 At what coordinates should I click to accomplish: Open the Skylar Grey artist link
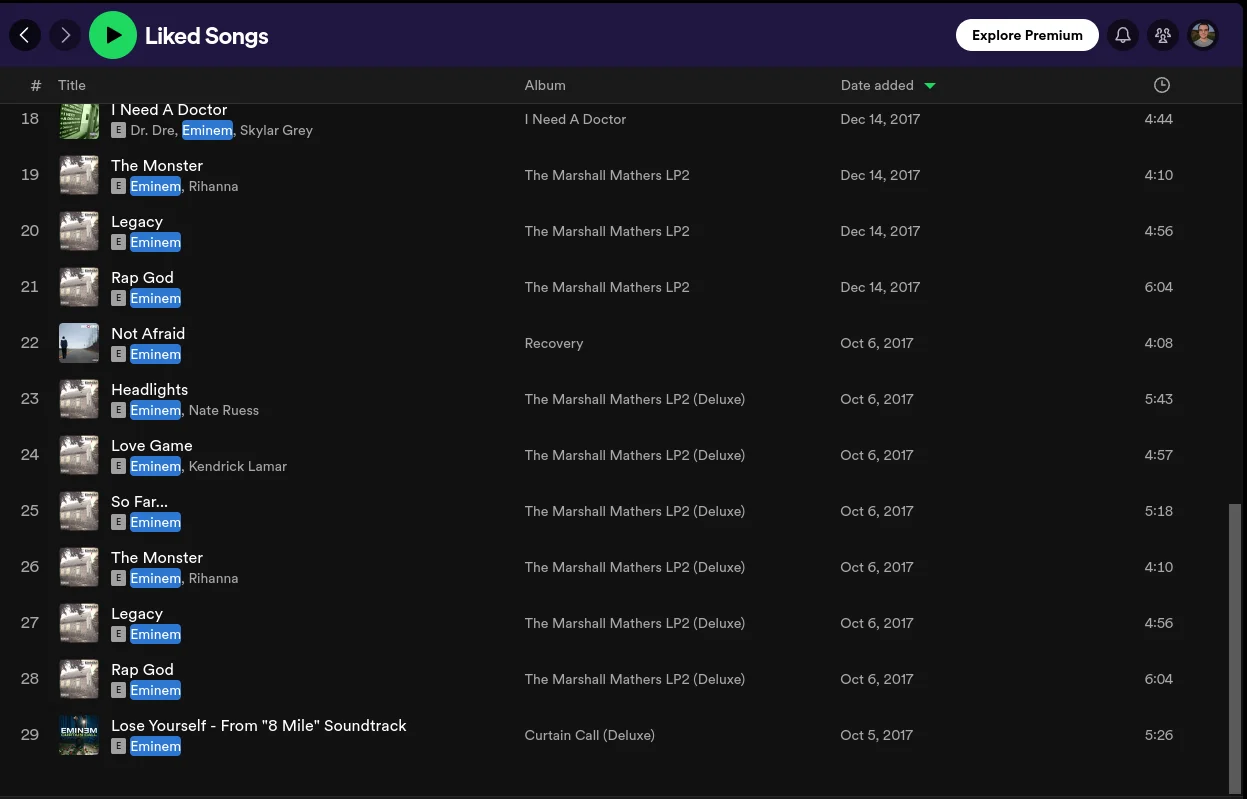pyautogui.click(x=276, y=130)
